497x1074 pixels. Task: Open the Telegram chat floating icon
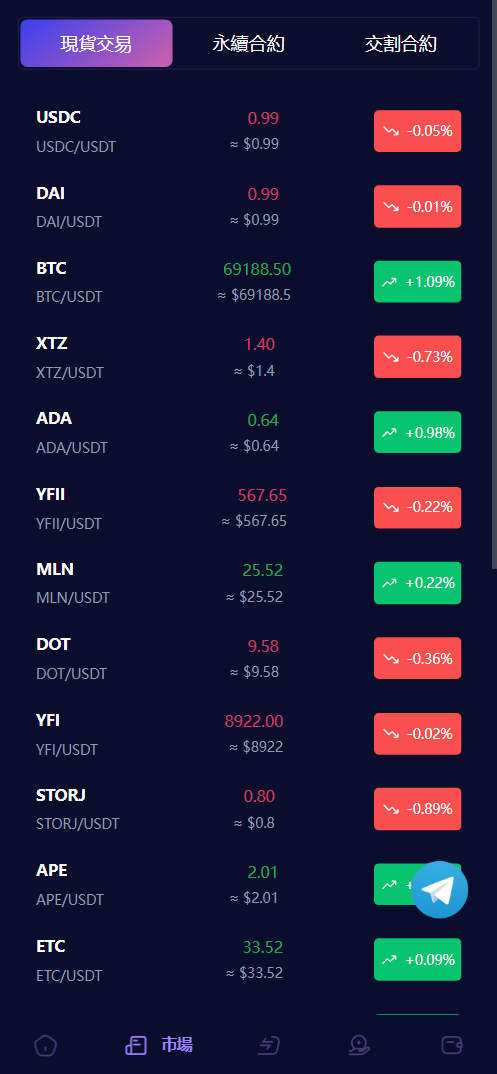(x=439, y=889)
